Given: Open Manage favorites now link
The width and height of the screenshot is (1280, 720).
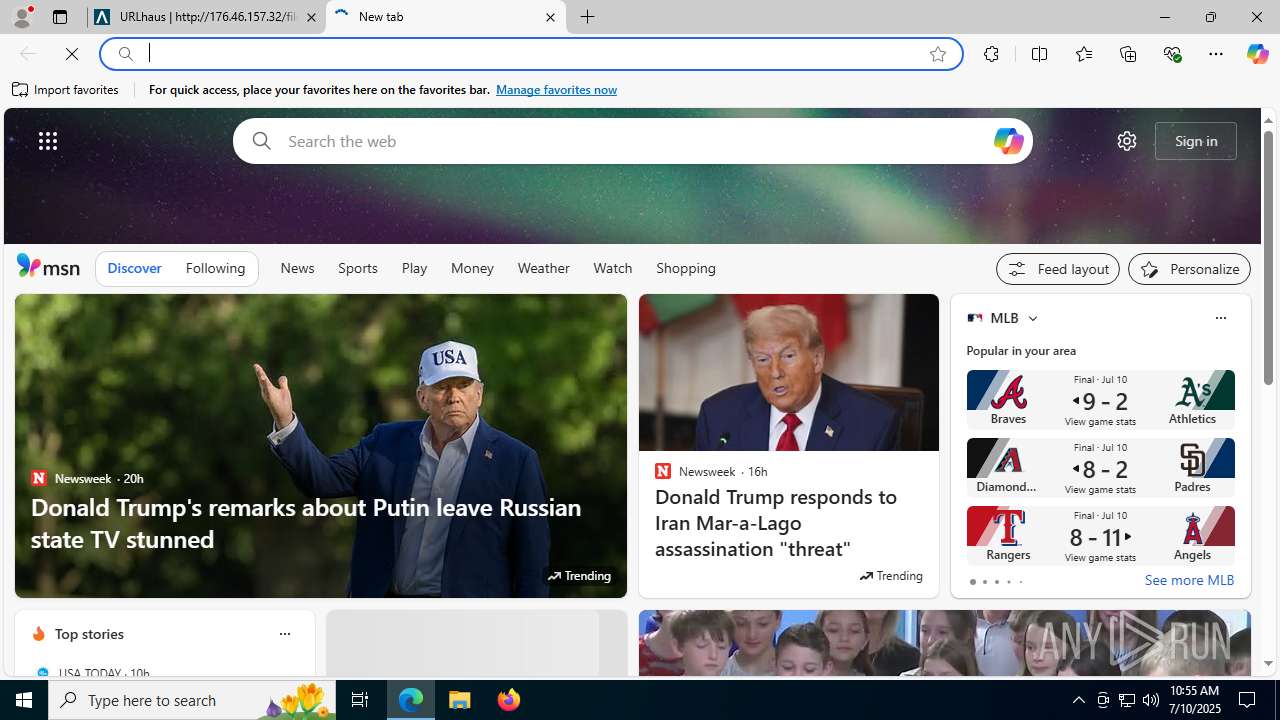Looking at the screenshot, I should tap(556, 90).
